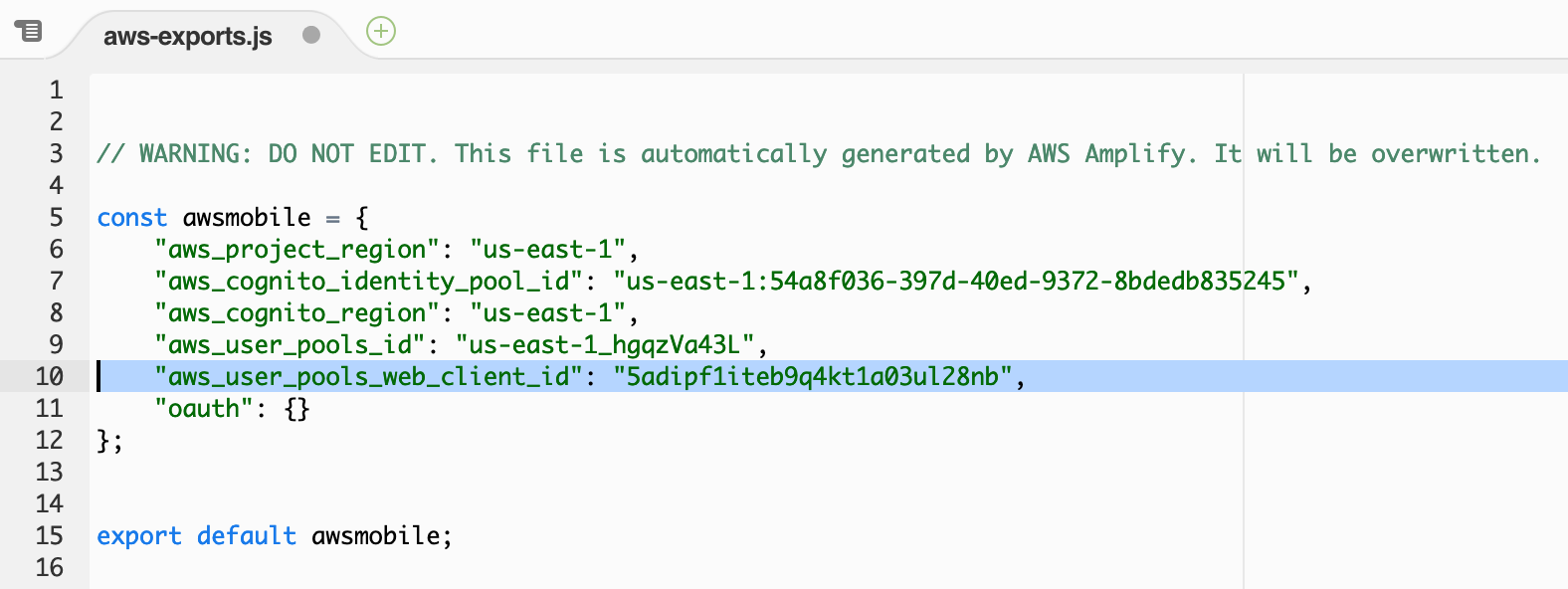1568x589 pixels.
Task: Click the const keyword on line 5
Action: (132, 217)
